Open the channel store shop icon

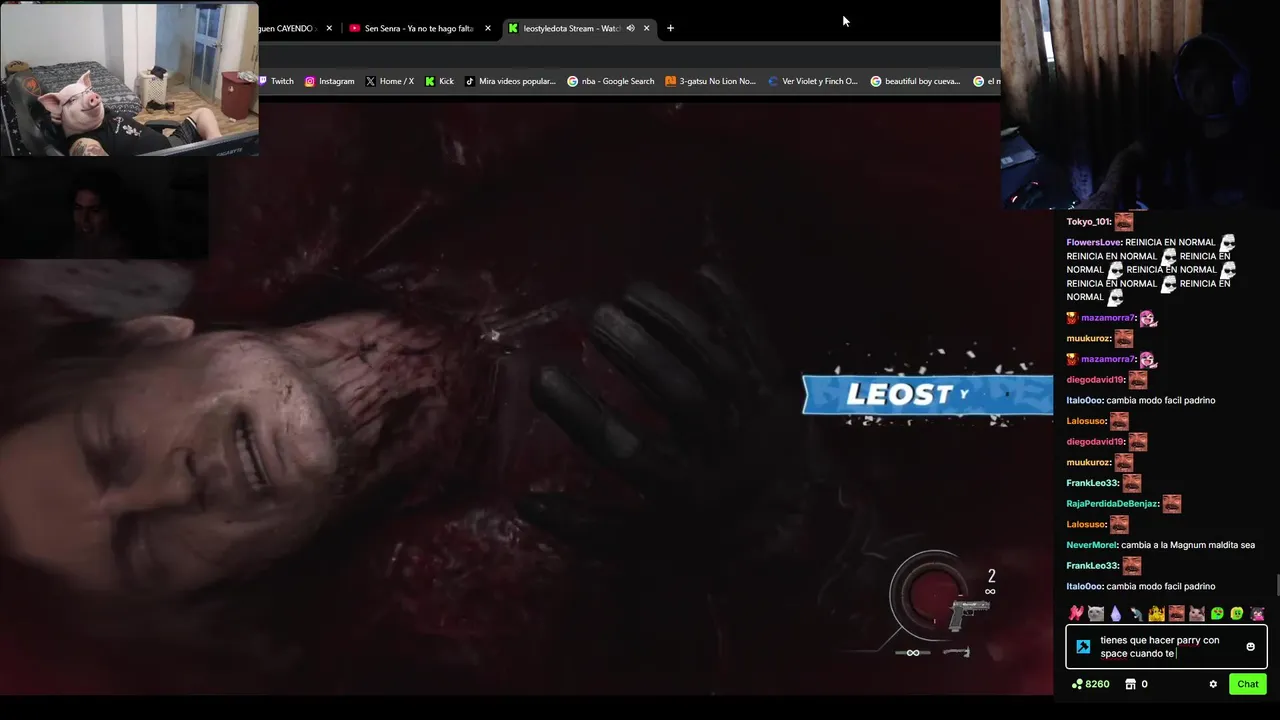pyautogui.click(x=1130, y=684)
